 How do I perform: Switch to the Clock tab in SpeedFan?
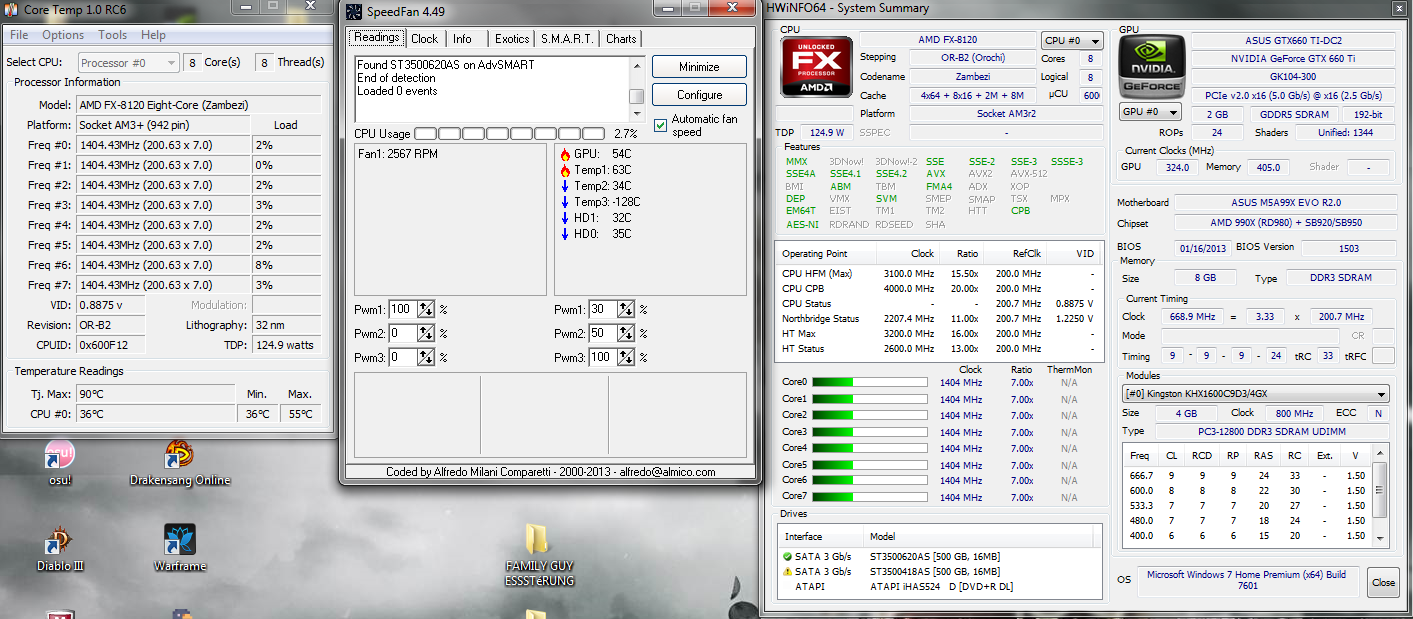click(424, 39)
